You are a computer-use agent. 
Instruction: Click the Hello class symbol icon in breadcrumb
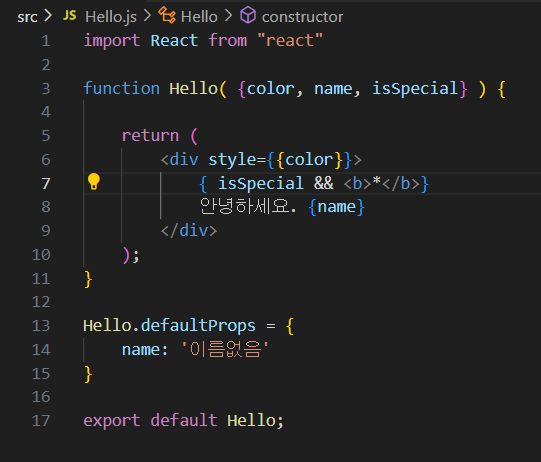click(x=167, y=16)
